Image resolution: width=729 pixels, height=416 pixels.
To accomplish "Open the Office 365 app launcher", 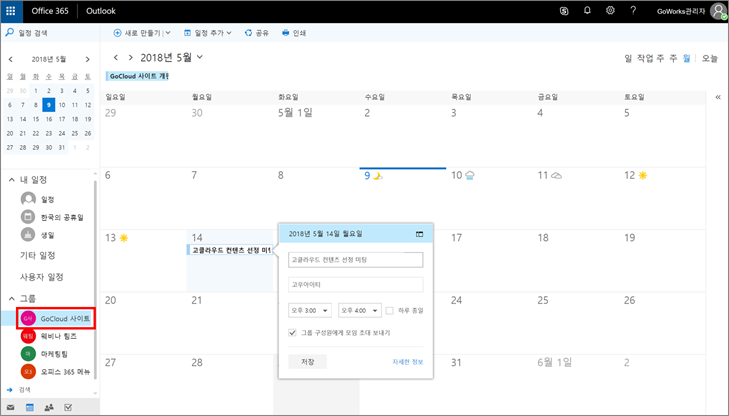I will point(12,11).
